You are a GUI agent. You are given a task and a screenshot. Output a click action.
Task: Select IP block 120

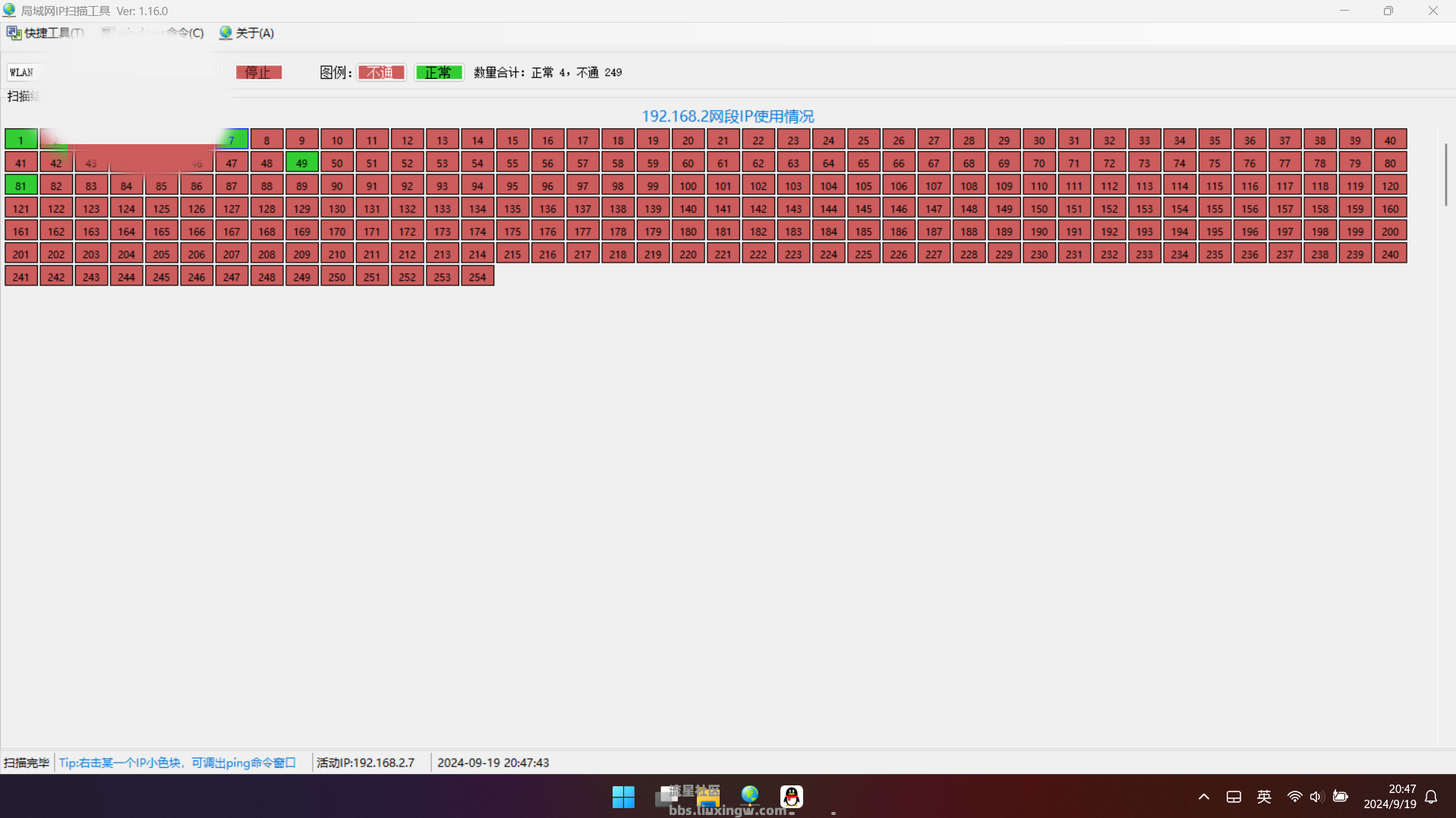pyautogui.click(x=1390, y=185)
